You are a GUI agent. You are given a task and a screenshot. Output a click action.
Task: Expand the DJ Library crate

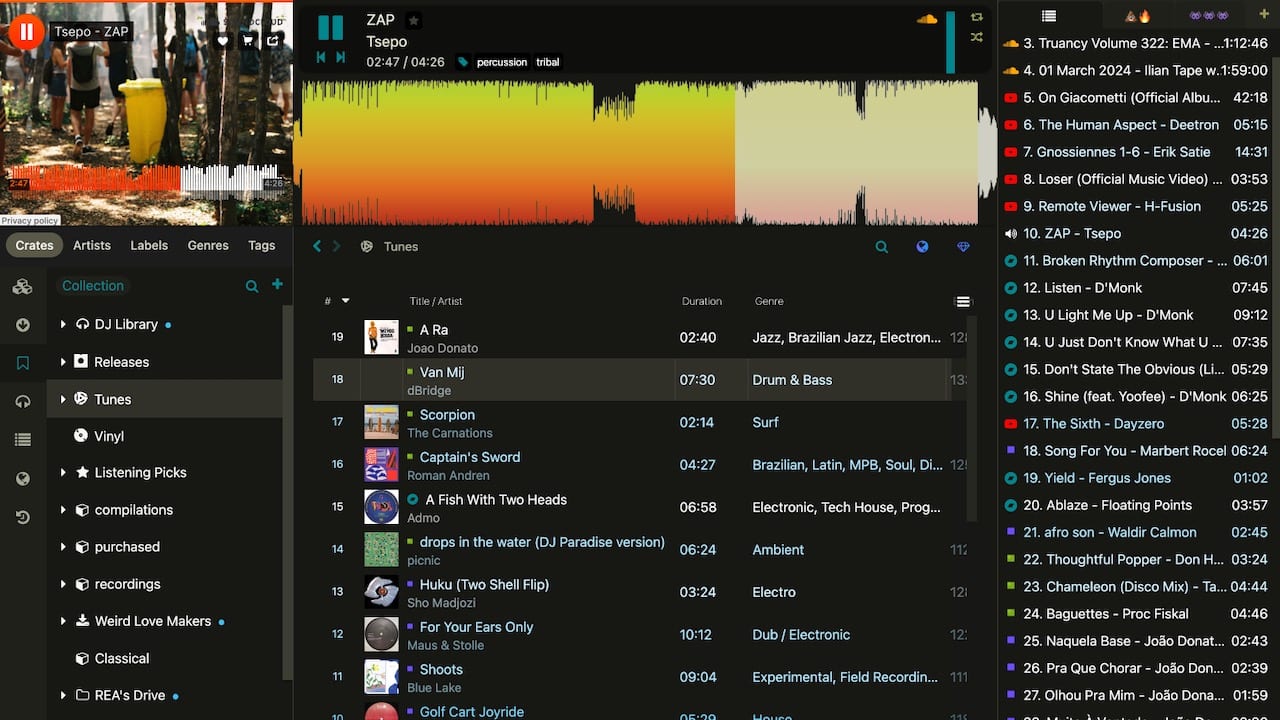coord(63,324)
